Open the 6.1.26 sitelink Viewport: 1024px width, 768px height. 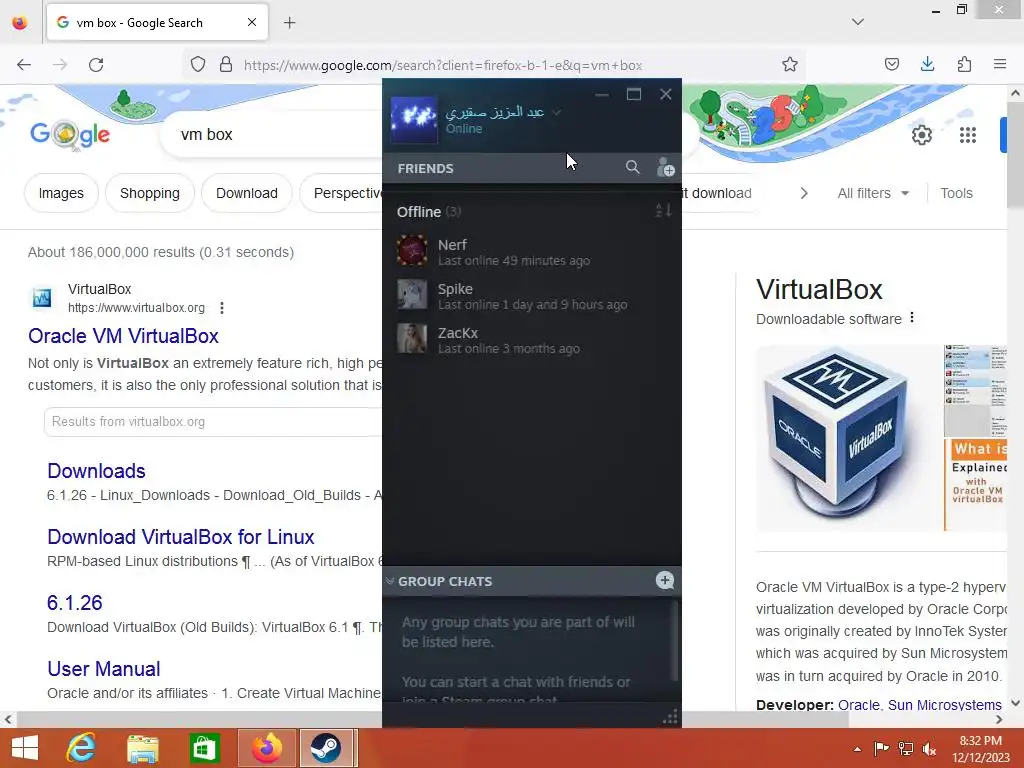pos(74,603)
